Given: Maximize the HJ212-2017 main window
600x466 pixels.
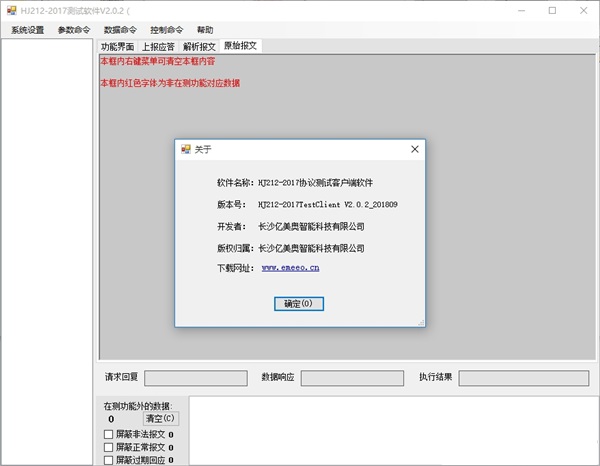Looking at the screenshot, I should [x=552, y=10].
